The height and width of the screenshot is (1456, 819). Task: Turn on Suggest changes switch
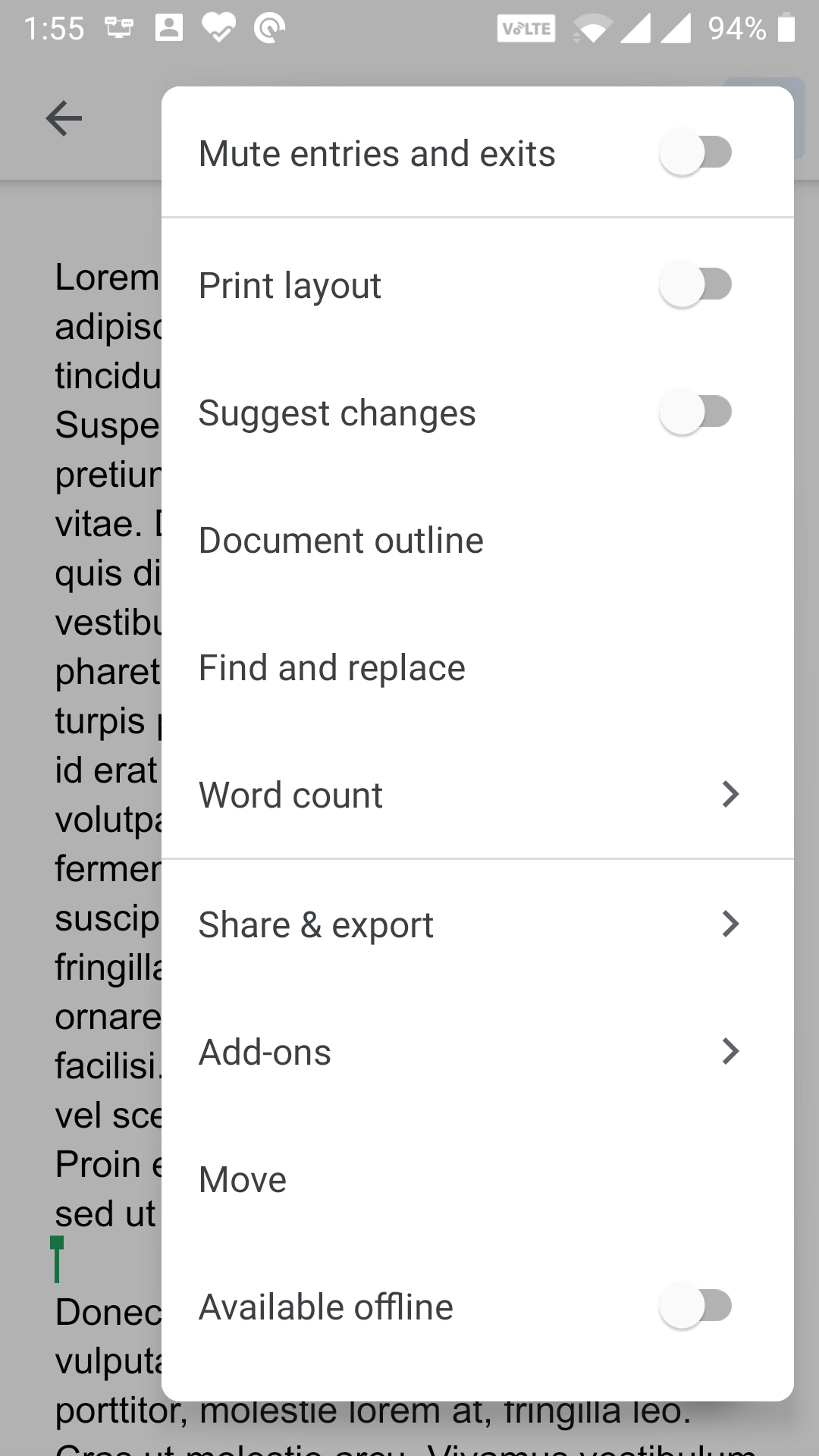pyautogui.click(x=695, y=412)
